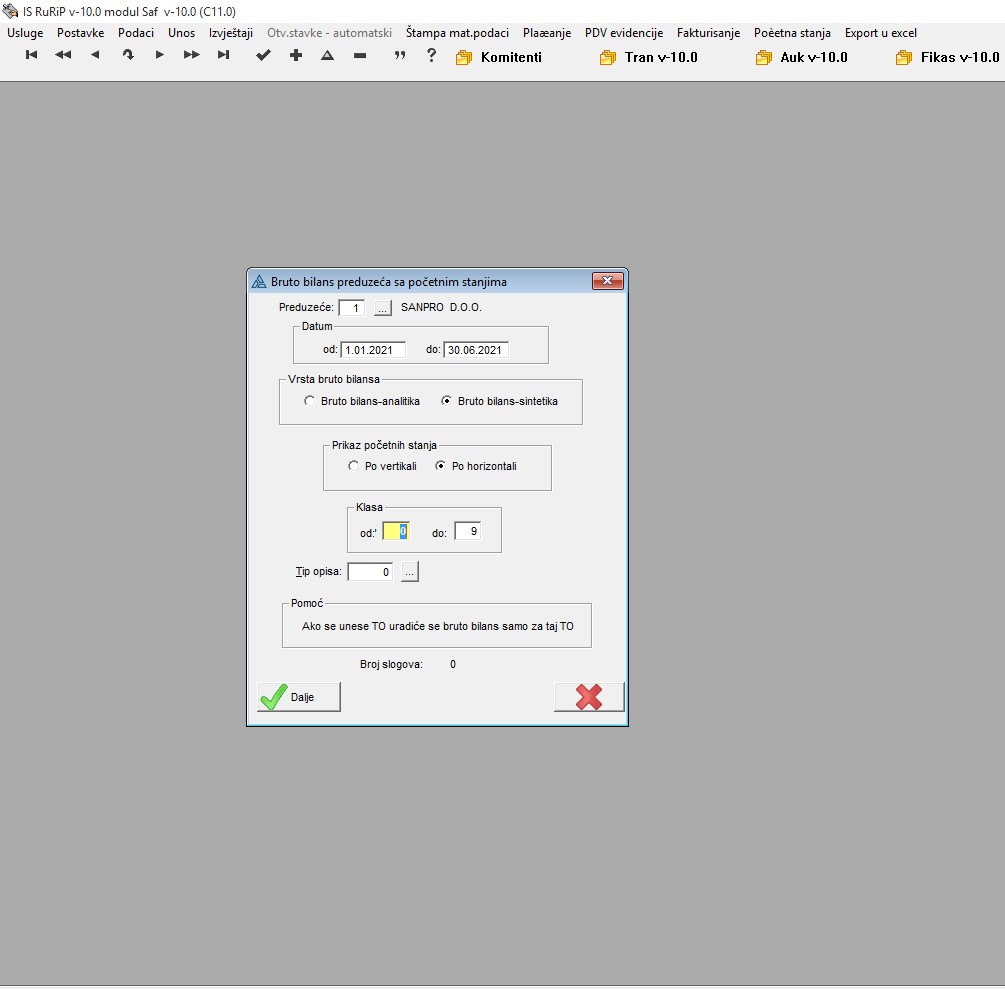
Task: Open Preduzeće lookup browse button
Action: click(383, 308)
